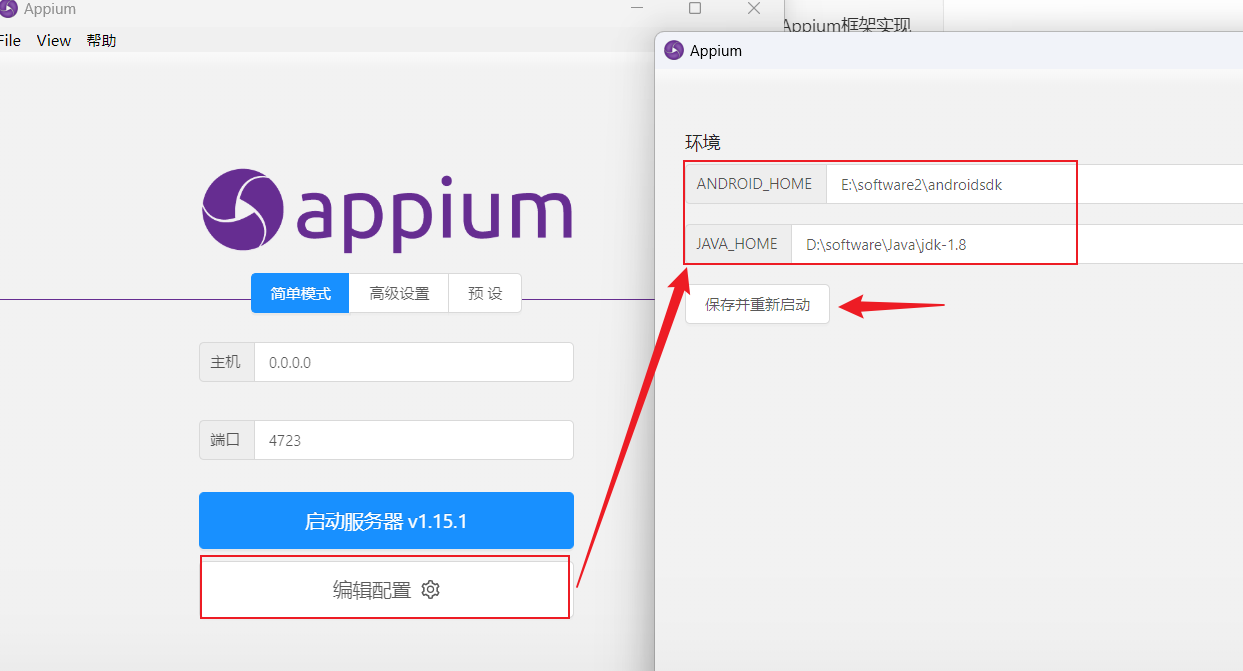Maximize the main Appium window
Image resolution: width=1243 pixels, height=671 pixels.
(695, 8)
